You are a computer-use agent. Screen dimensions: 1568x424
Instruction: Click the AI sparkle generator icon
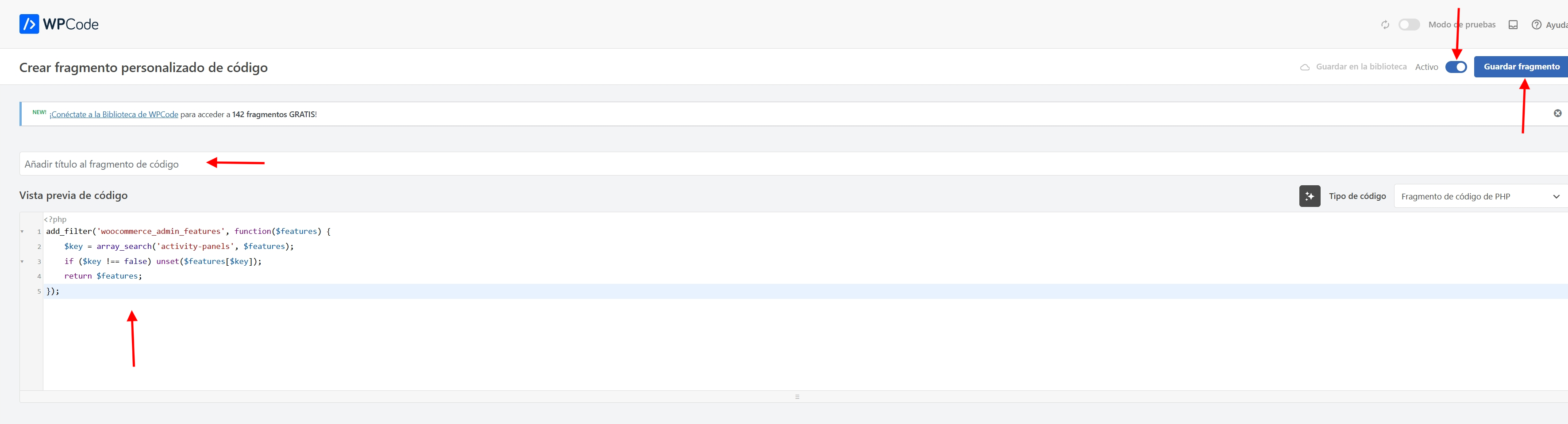point(1309,196)
